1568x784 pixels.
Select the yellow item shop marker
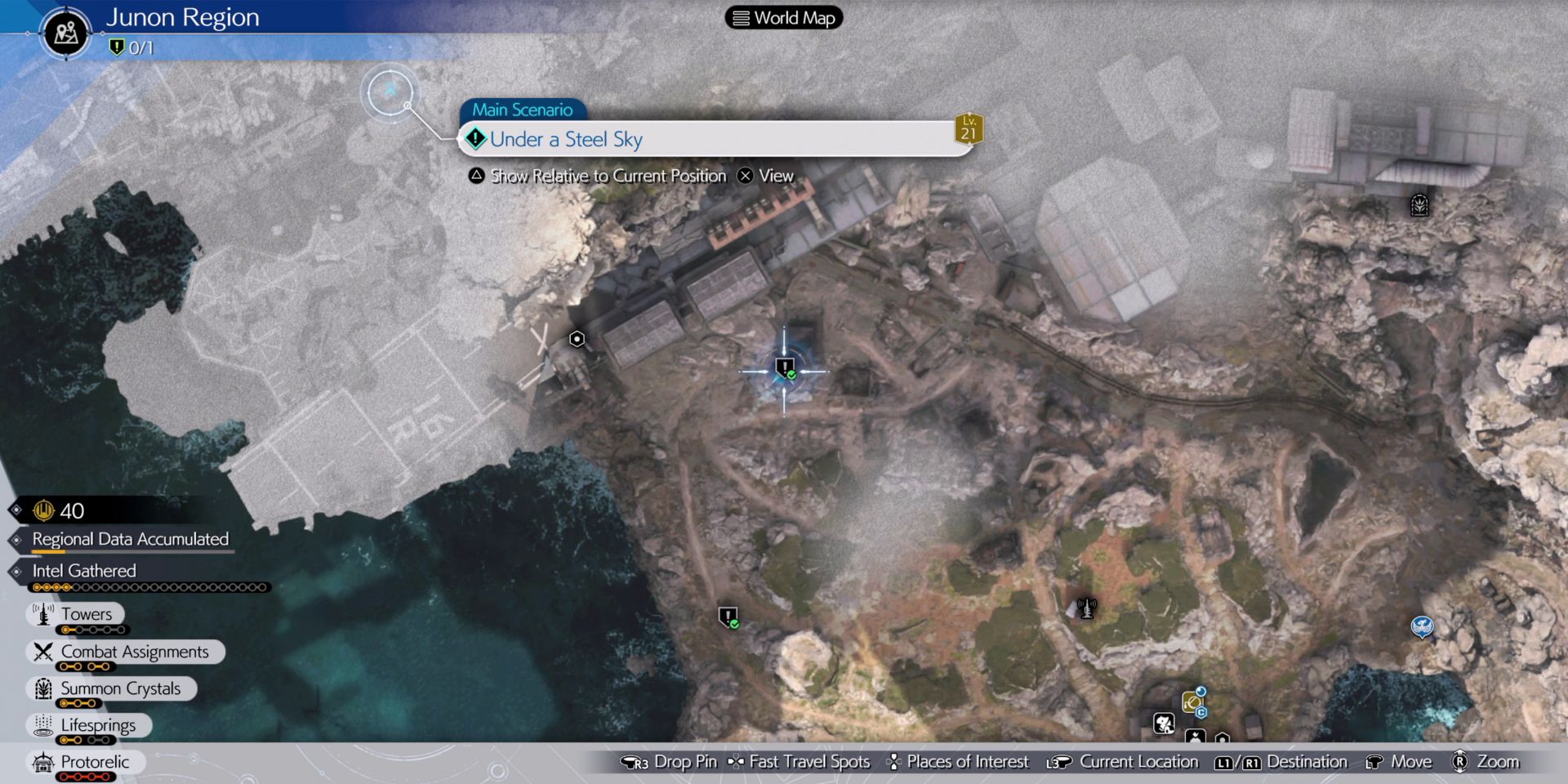click(x=1193, y=702)
